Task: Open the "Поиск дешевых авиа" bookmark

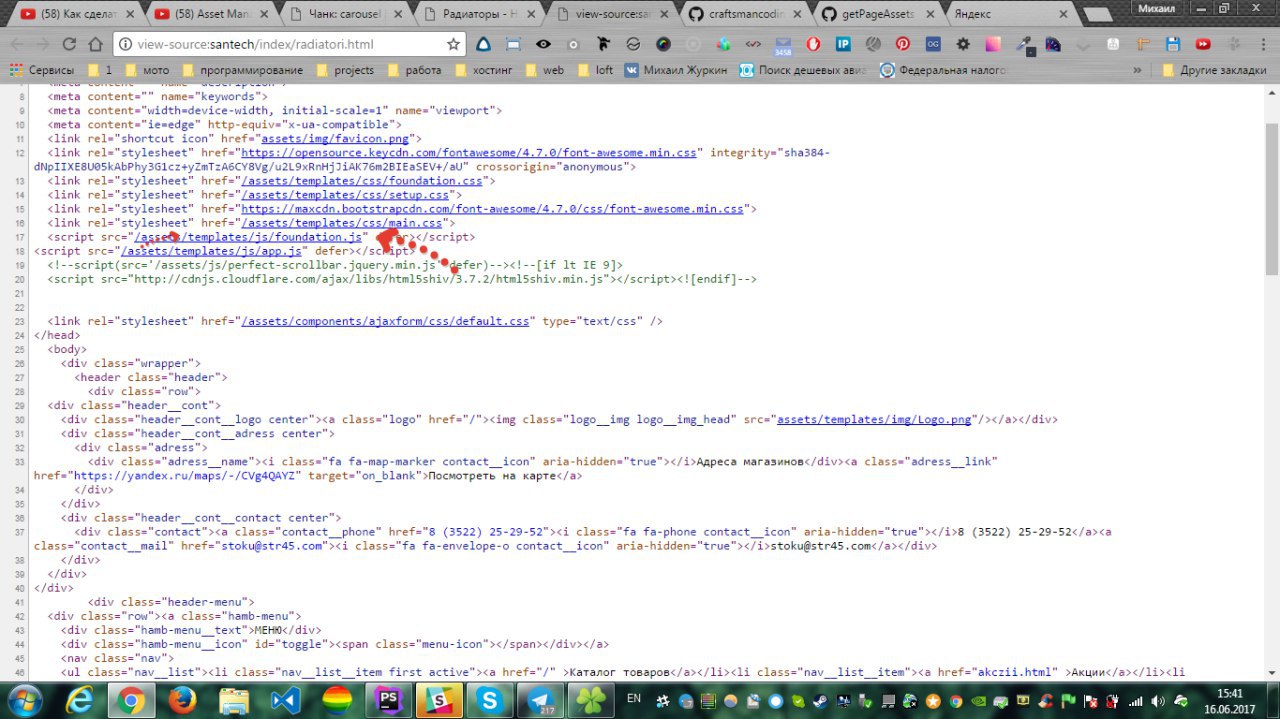Action: [804, 70]
